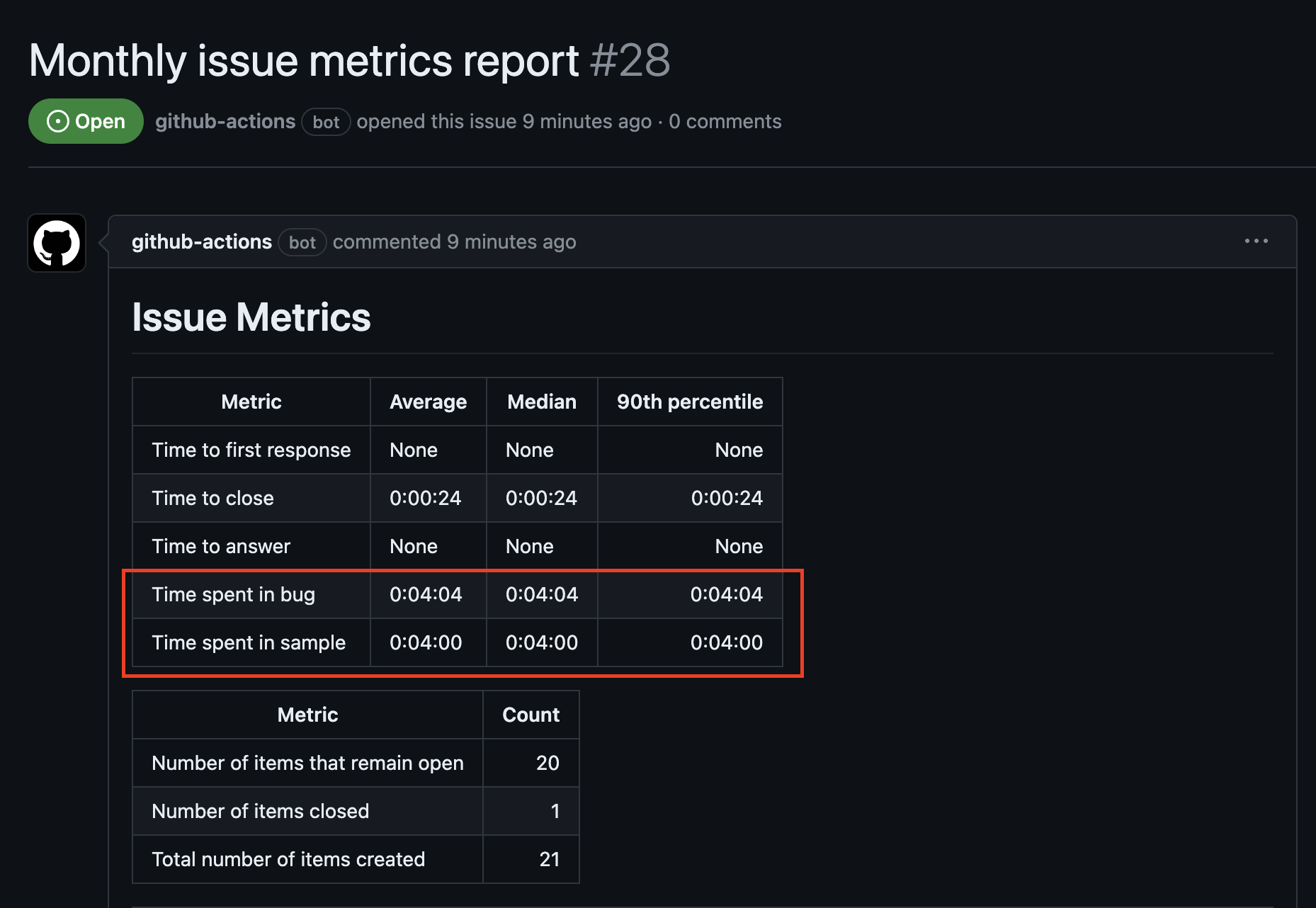Image resolution: width=1316 pixels, height=908 pixels.
Task: Select the Octocat logo on the comment avatar
Action: point(56,243)
